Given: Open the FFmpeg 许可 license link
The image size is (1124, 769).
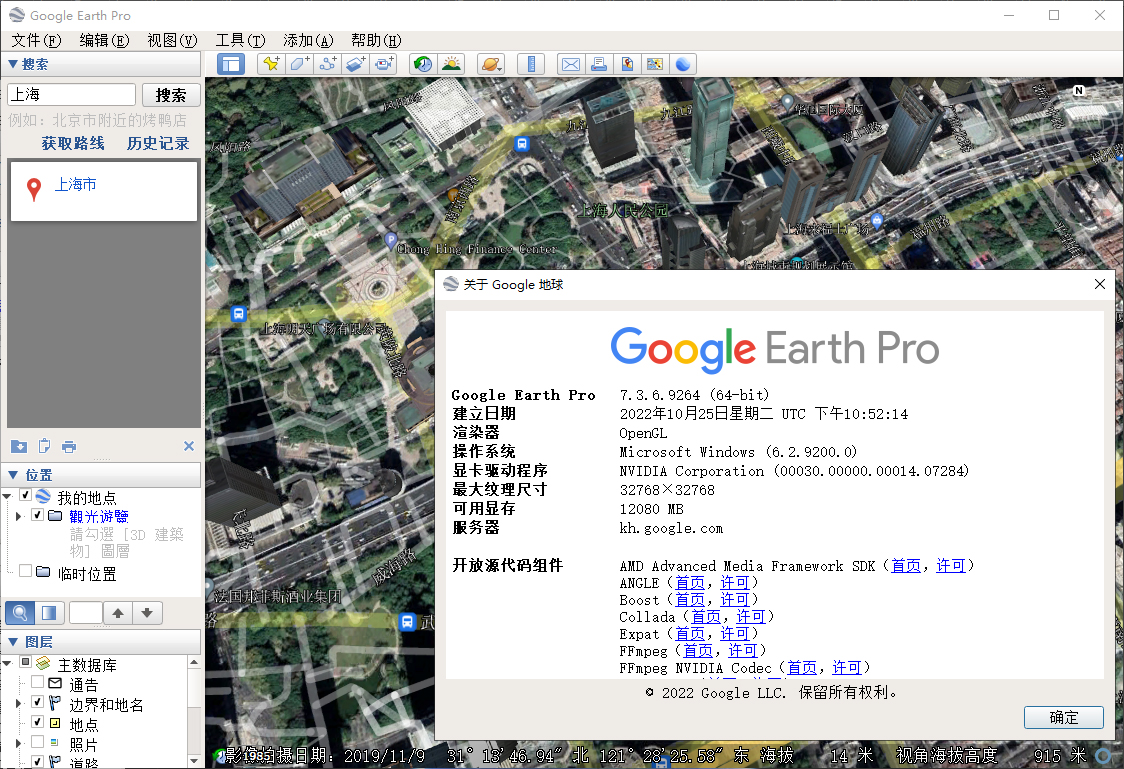Looking at the screenshot, I should [x=744, y=650].
